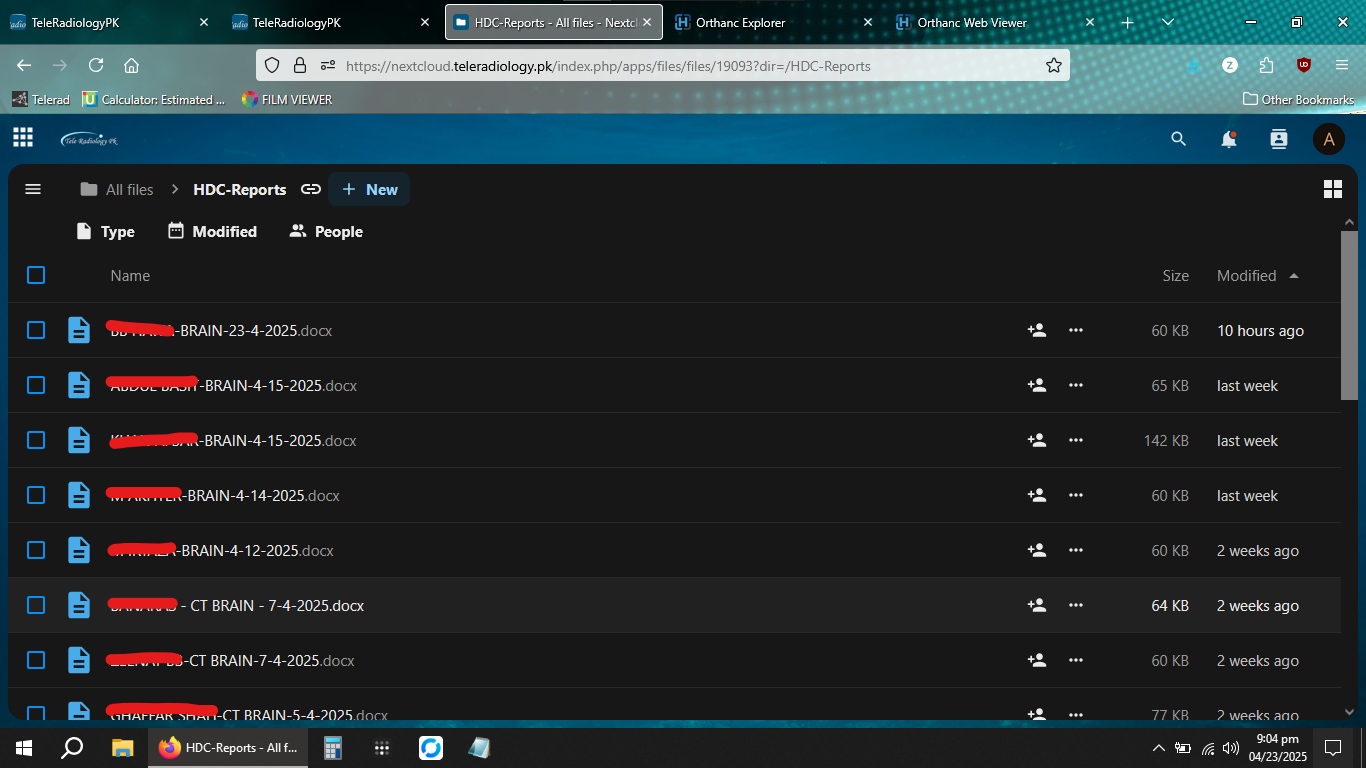Click share link icon next to HDC-Reports
Viewport: 1366px width, 768px height.
coord(311,189)
